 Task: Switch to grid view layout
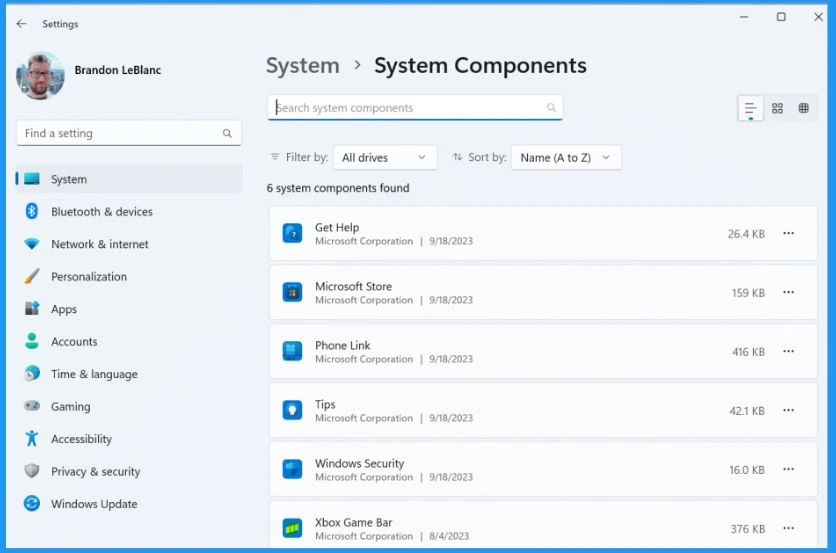(x=777, y=108)
